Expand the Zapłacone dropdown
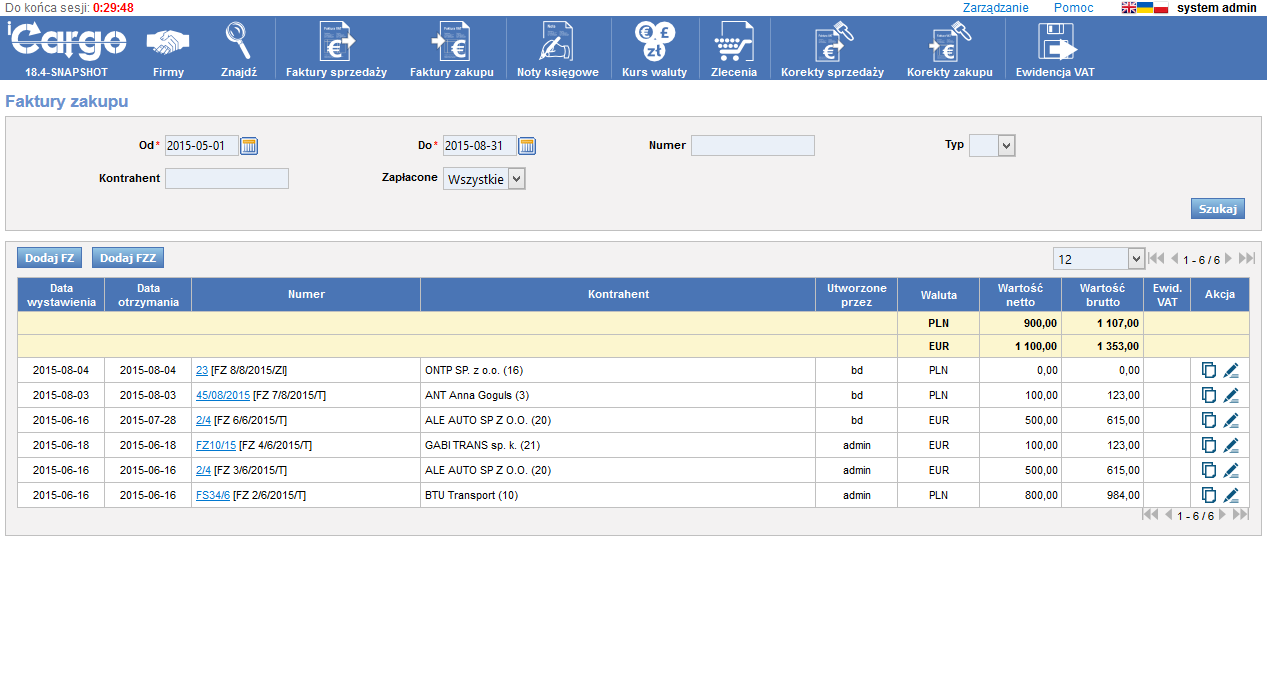The image size is (1267, 681). coord(516,179)
